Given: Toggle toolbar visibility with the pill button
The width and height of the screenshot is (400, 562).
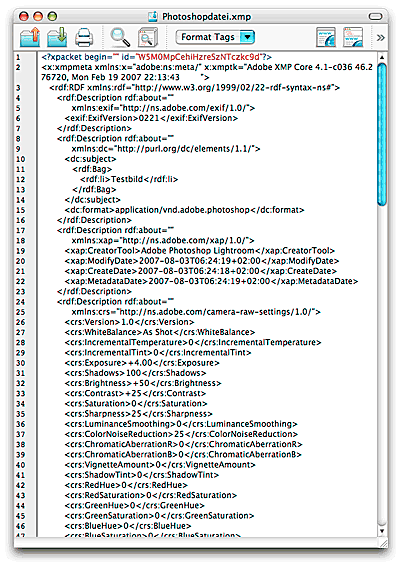Looking at the screenshot, I should coord(375,16).
